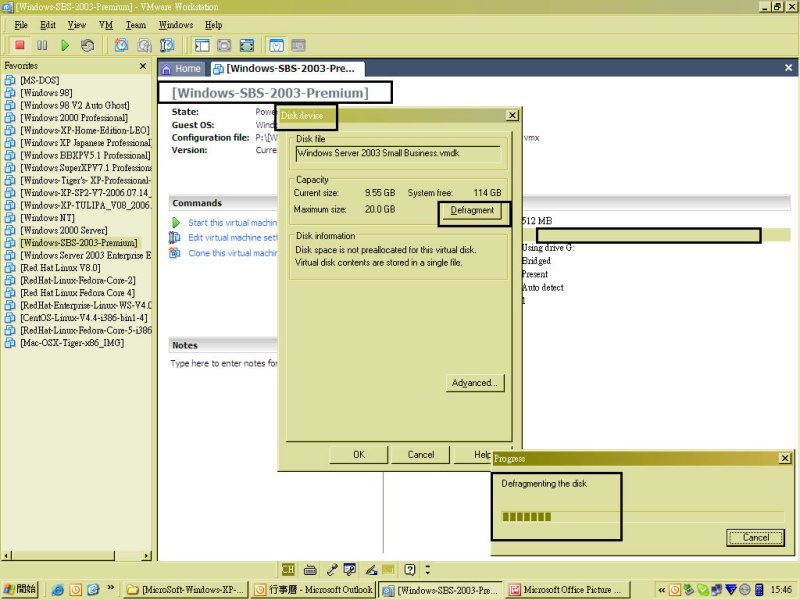Select [Windows 2000 Server] favorite
This screenshot has width=800, height=600.
(x=64, y=230)
